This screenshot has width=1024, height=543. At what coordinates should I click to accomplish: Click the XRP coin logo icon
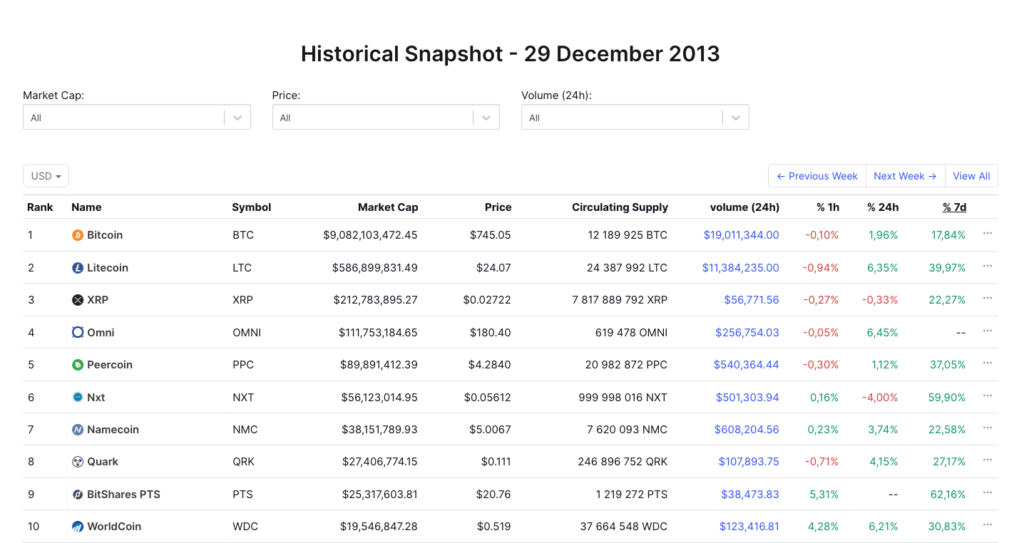coord(78,300)
